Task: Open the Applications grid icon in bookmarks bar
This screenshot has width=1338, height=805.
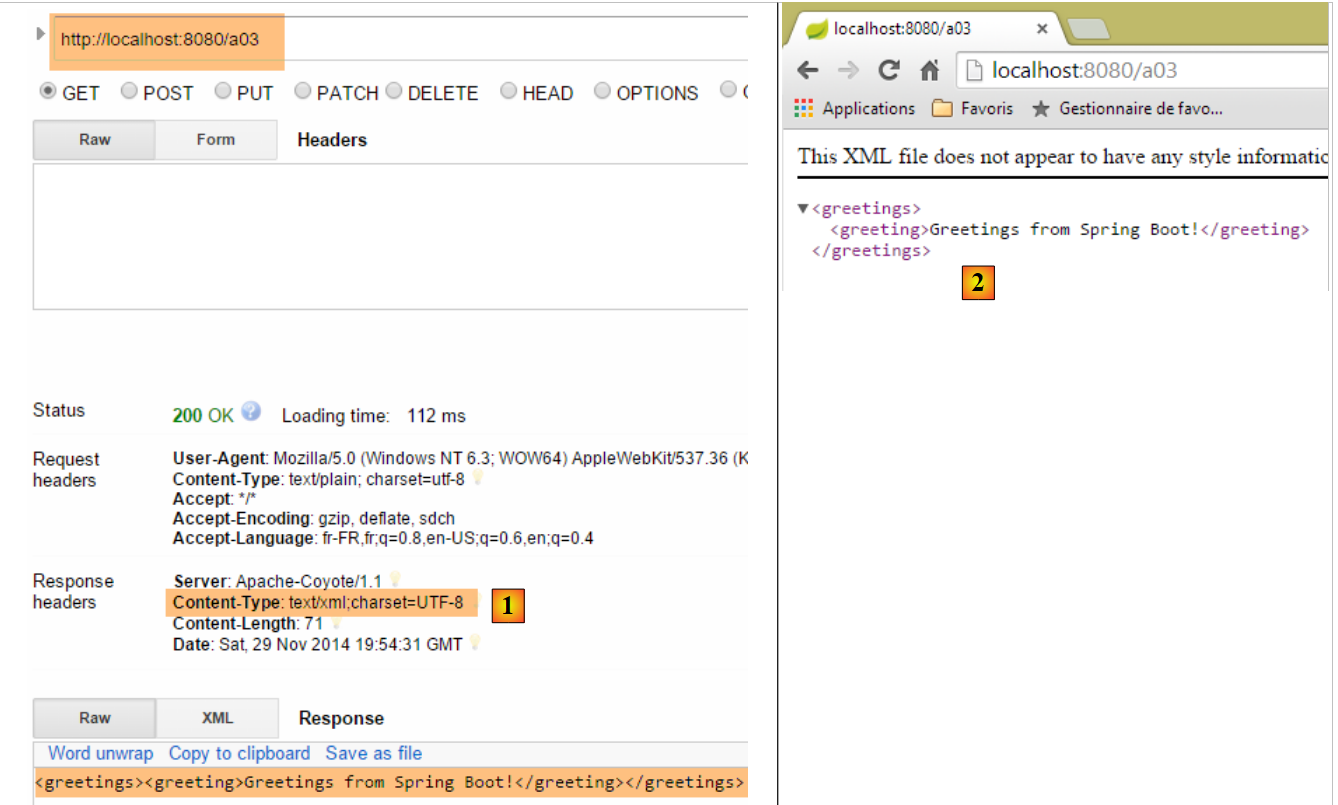Action: coord(803,108)
